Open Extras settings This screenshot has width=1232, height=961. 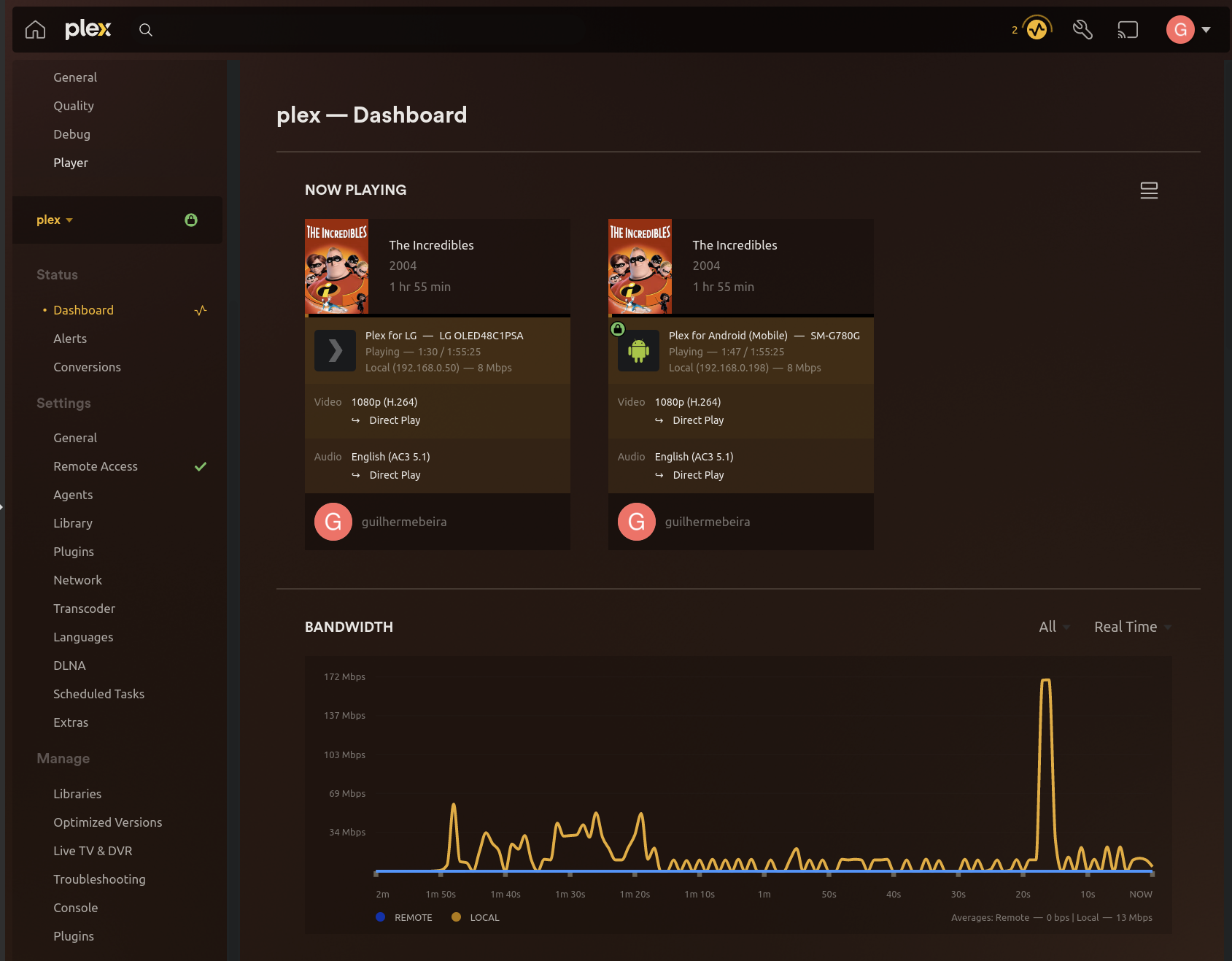point(71,722)
